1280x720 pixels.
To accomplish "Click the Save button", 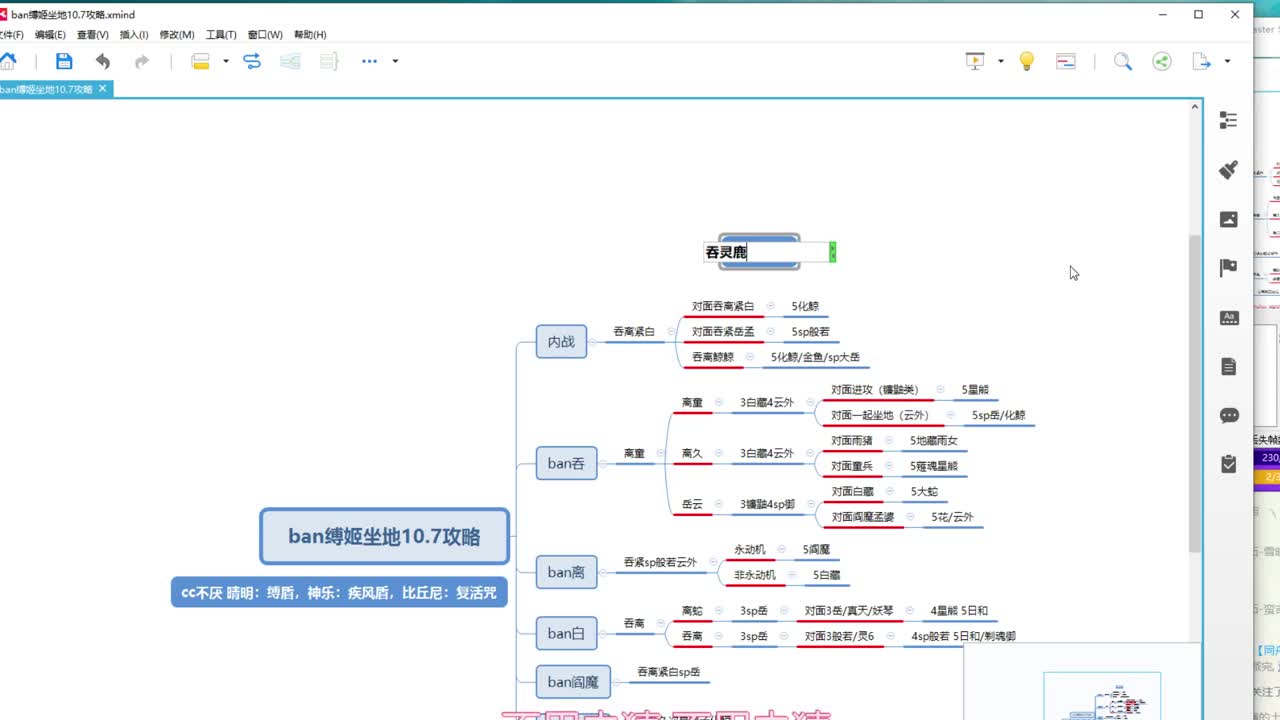I will tap(63, 61).
